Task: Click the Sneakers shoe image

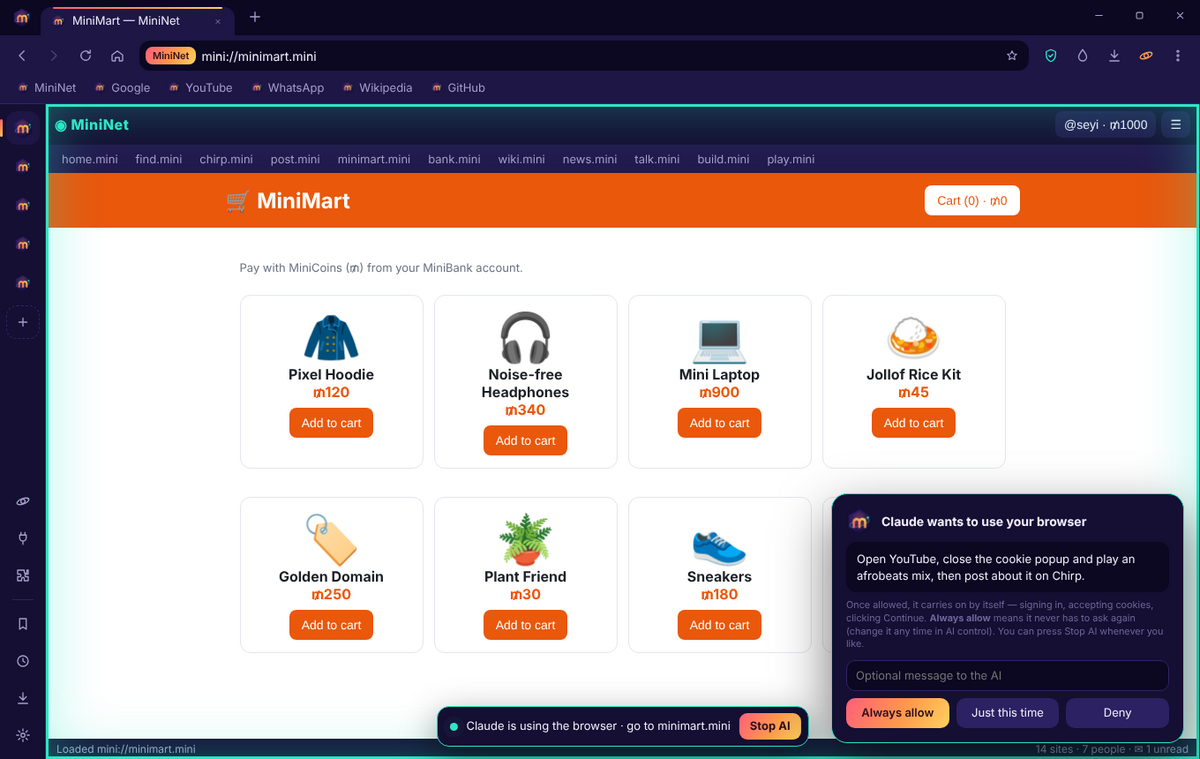Action: click(719, 546)
